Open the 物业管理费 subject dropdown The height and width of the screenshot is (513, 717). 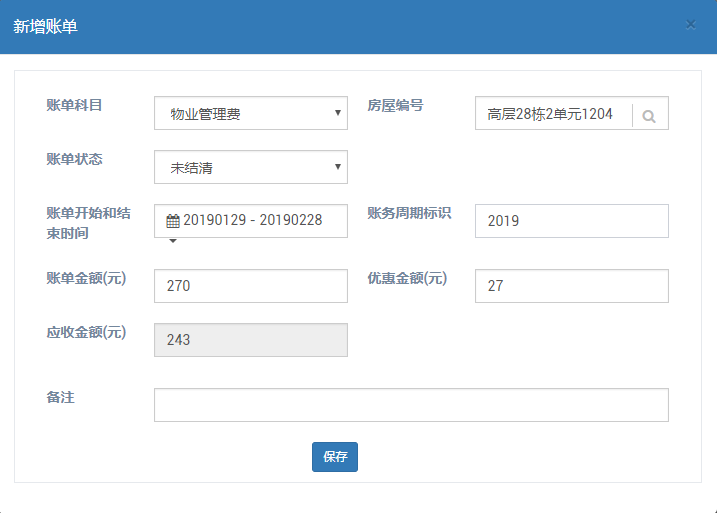pos(251,113)
